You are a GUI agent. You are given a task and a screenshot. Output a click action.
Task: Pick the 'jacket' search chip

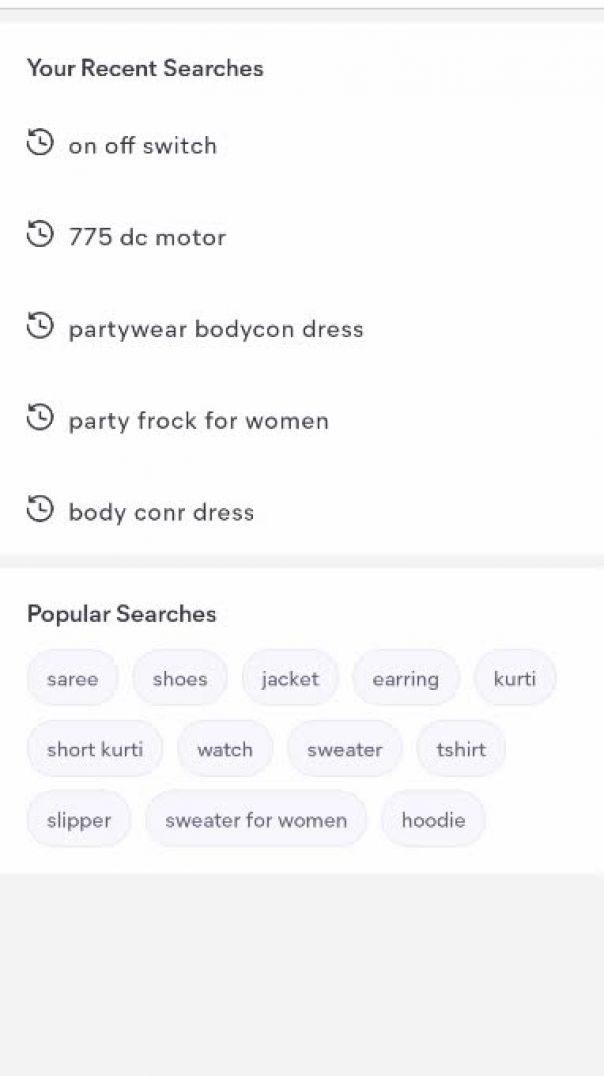coord(290,679)
